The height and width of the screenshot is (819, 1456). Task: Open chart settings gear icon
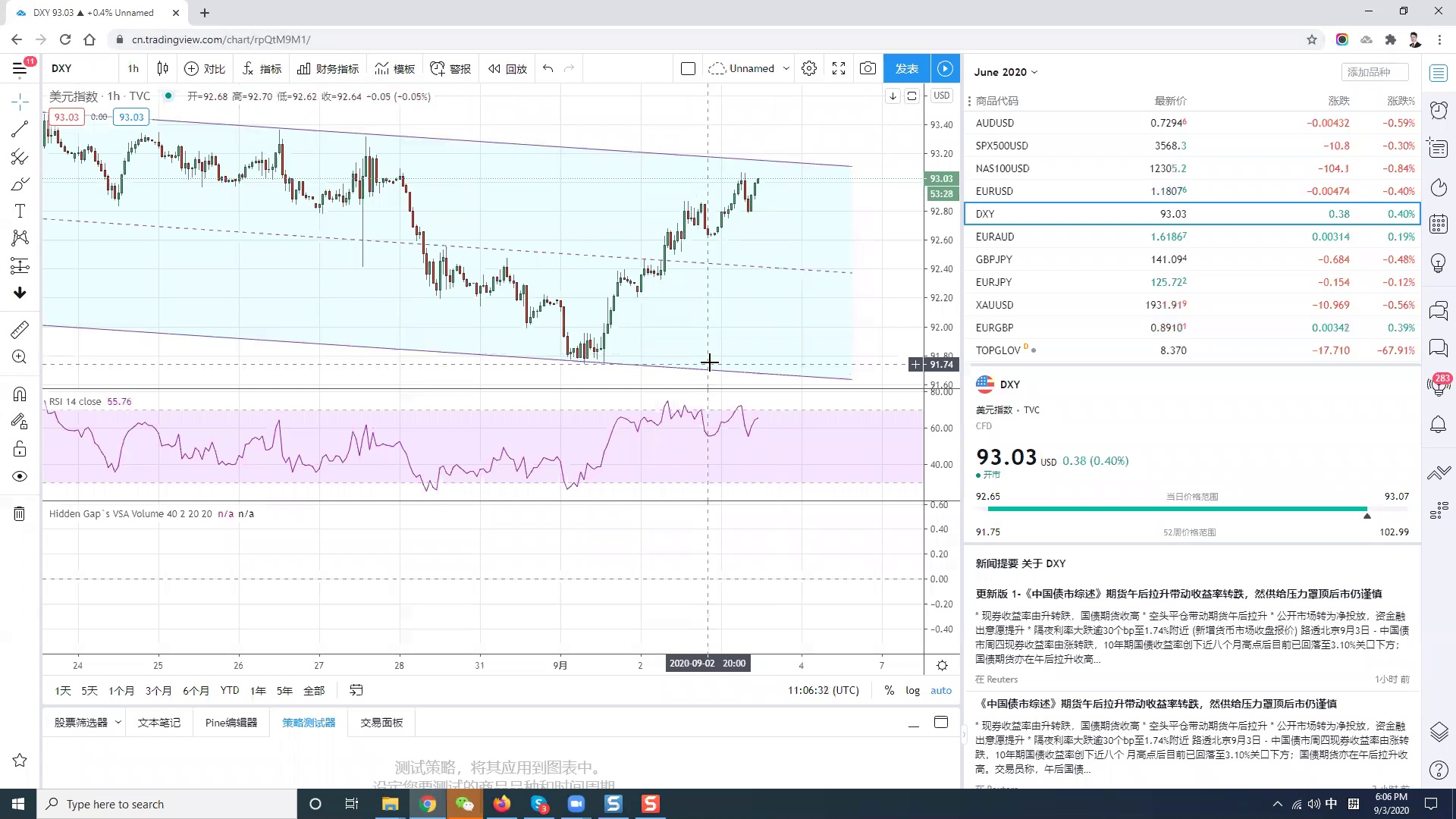click(809, 69)
